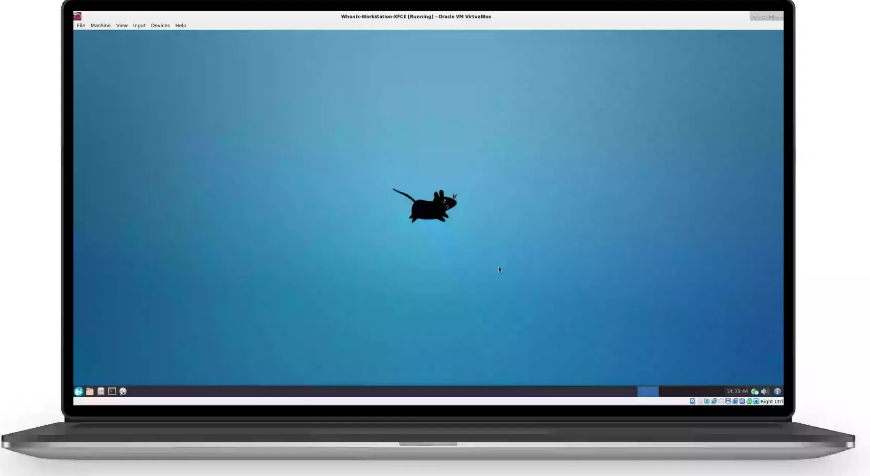Click the Xfce mouse wallpaper logo
The image size is (870, 476).
[x=426, y=206]
